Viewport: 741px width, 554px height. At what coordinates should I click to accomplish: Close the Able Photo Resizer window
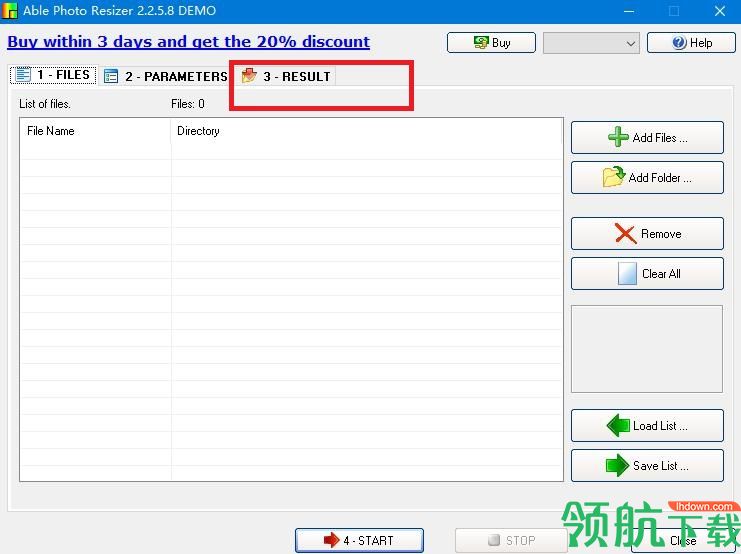719,11
